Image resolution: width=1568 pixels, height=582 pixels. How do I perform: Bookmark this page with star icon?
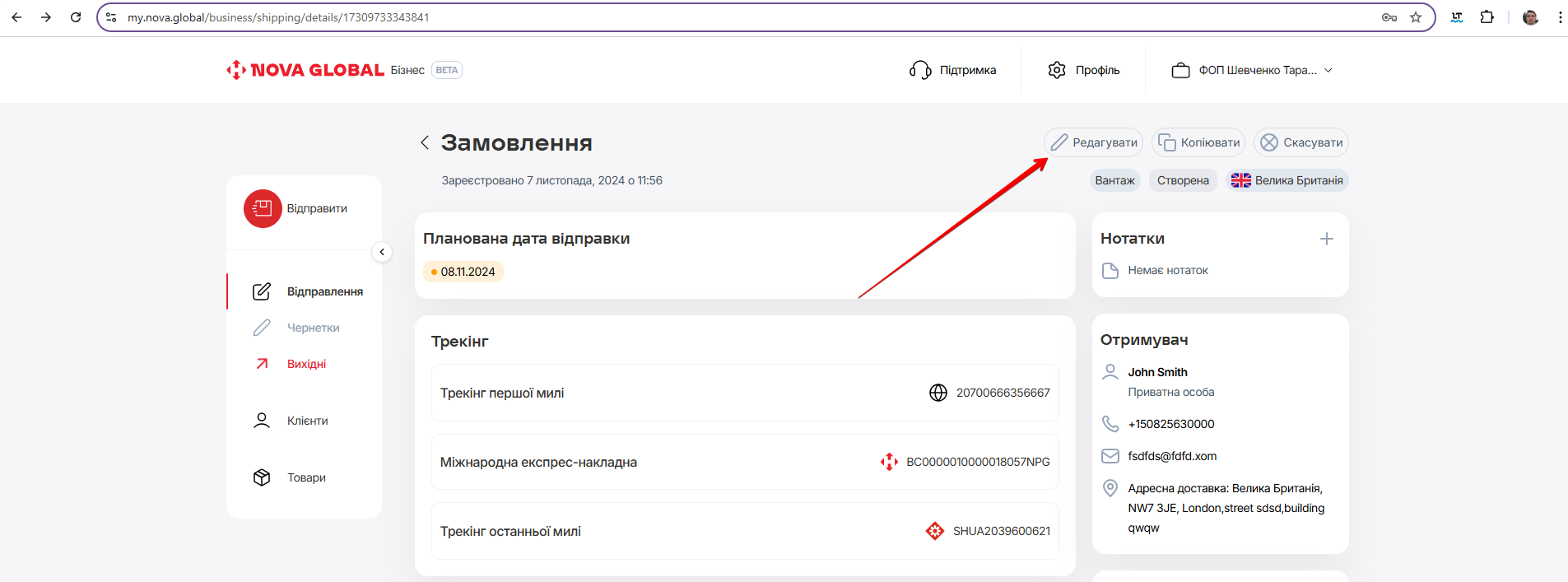1416,17
